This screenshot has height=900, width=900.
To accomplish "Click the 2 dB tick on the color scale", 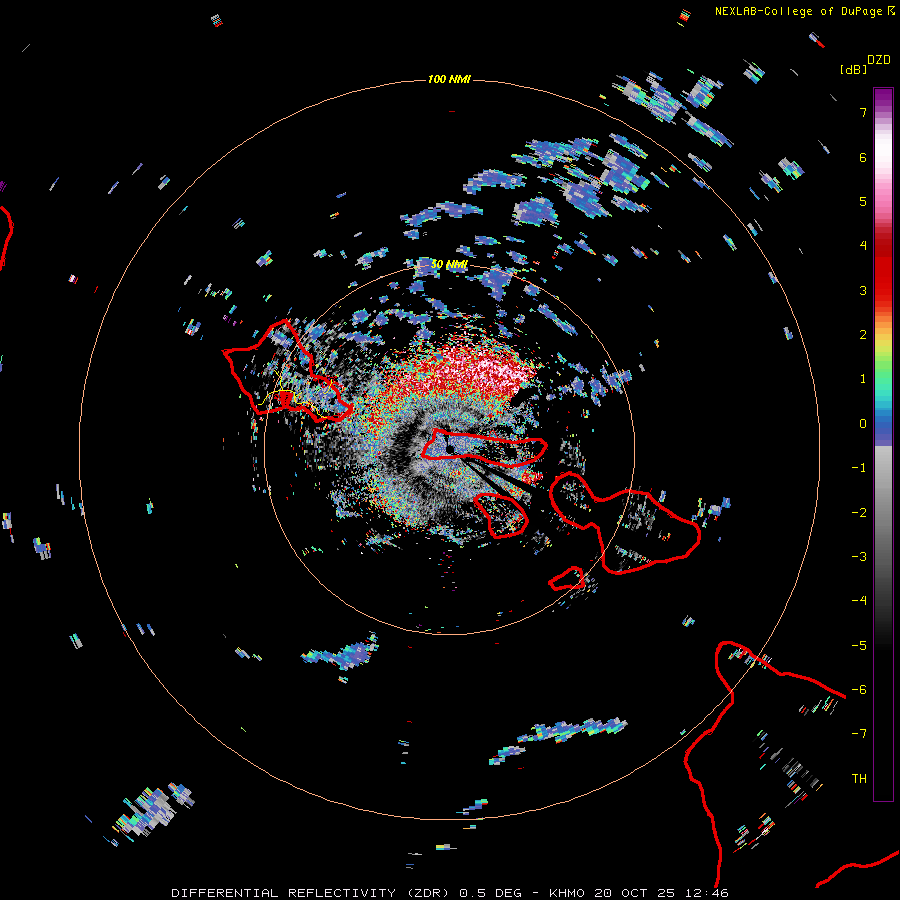I will click(x=863, y=335).
